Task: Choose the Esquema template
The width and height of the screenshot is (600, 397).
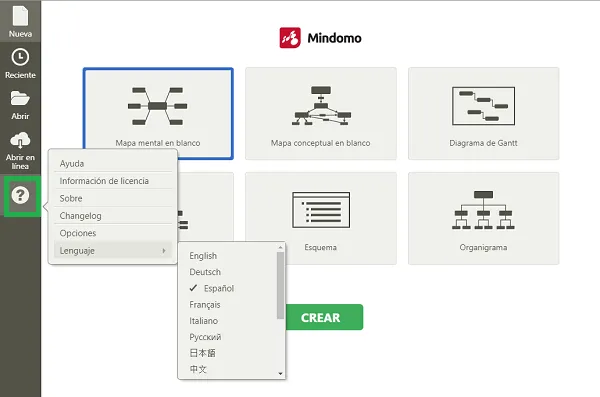Action: tap(321, 218)
